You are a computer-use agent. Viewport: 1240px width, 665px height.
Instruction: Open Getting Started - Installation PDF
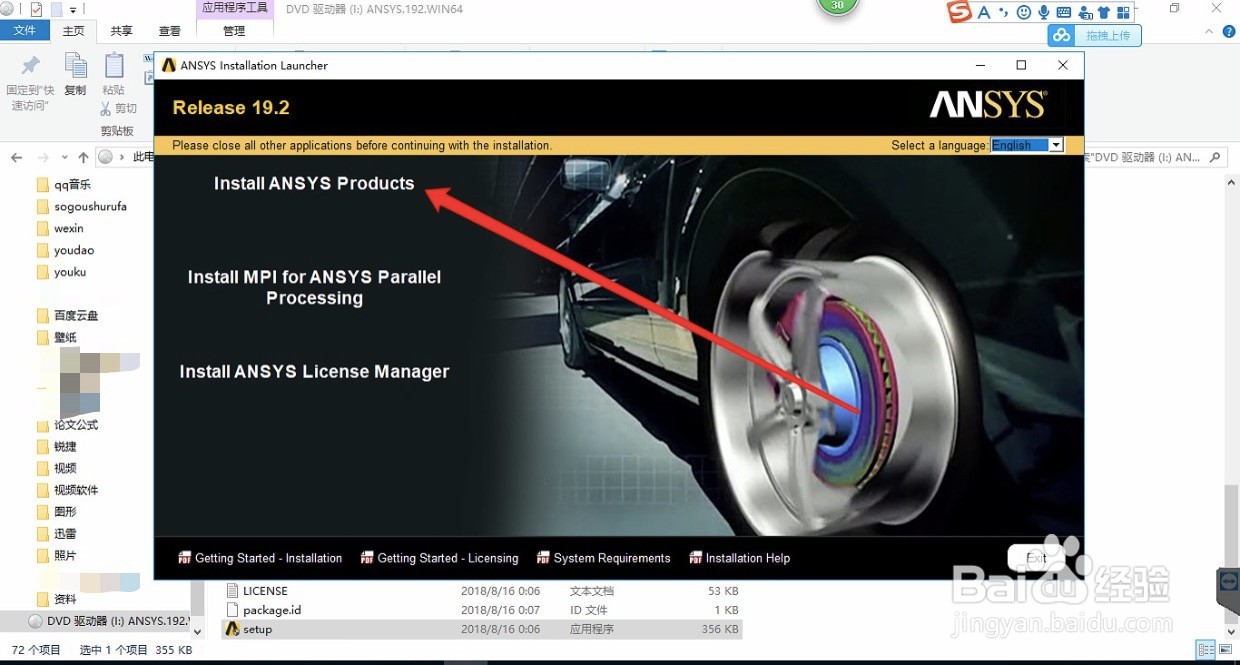tap(260, 558)
